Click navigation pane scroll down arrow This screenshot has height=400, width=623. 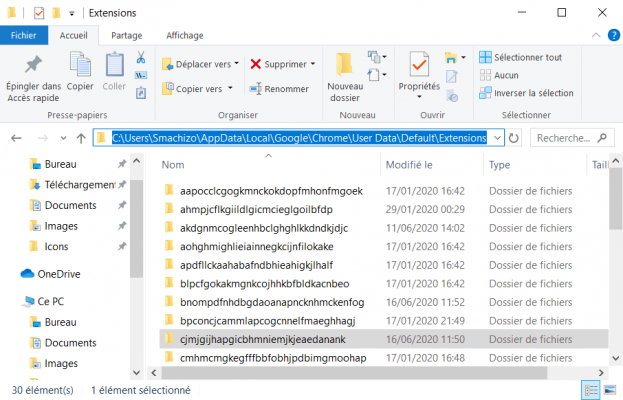(x=136, y=373)
